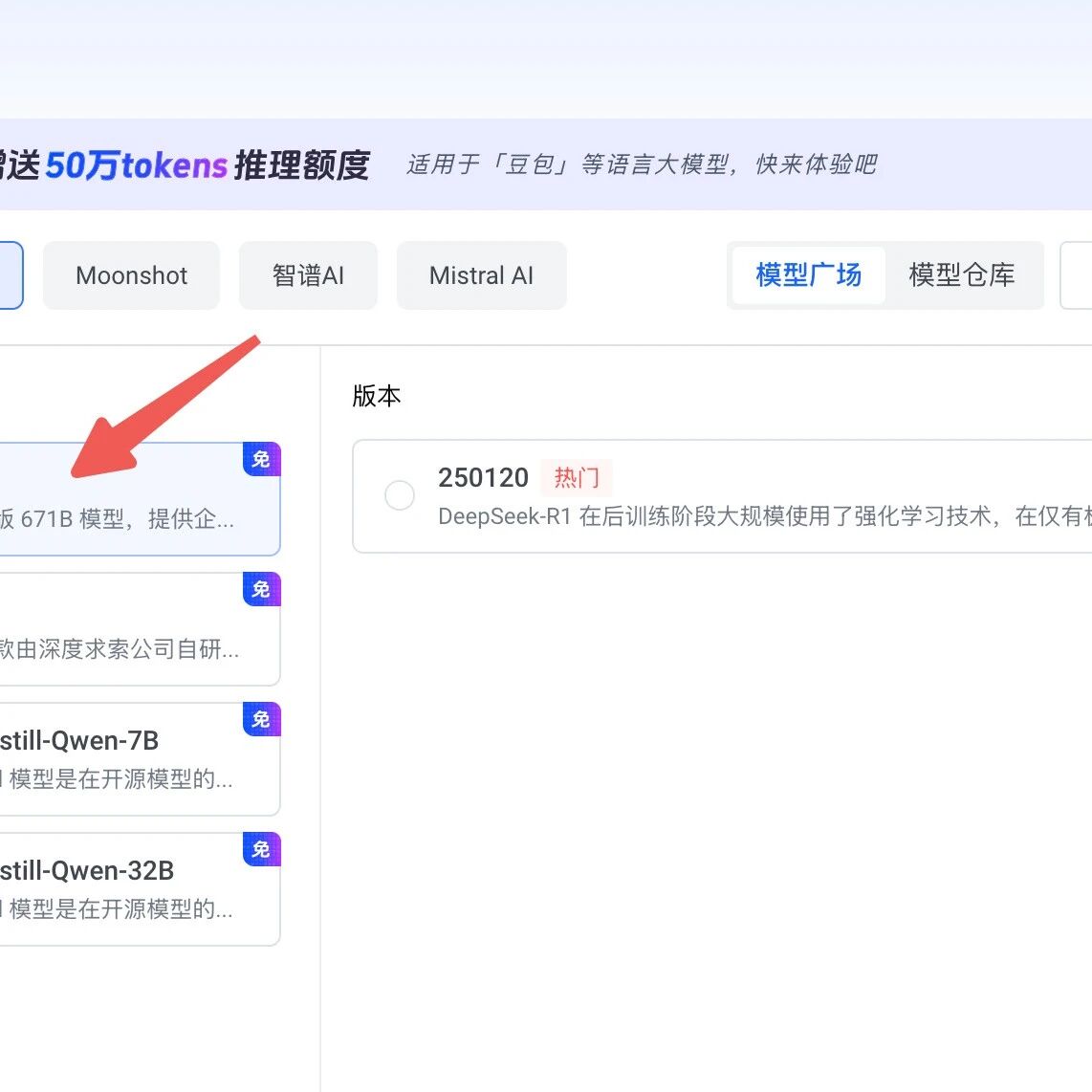Select the still-Qwen-32B model title
This screenshot has height=1092, width=1092.
87,870
